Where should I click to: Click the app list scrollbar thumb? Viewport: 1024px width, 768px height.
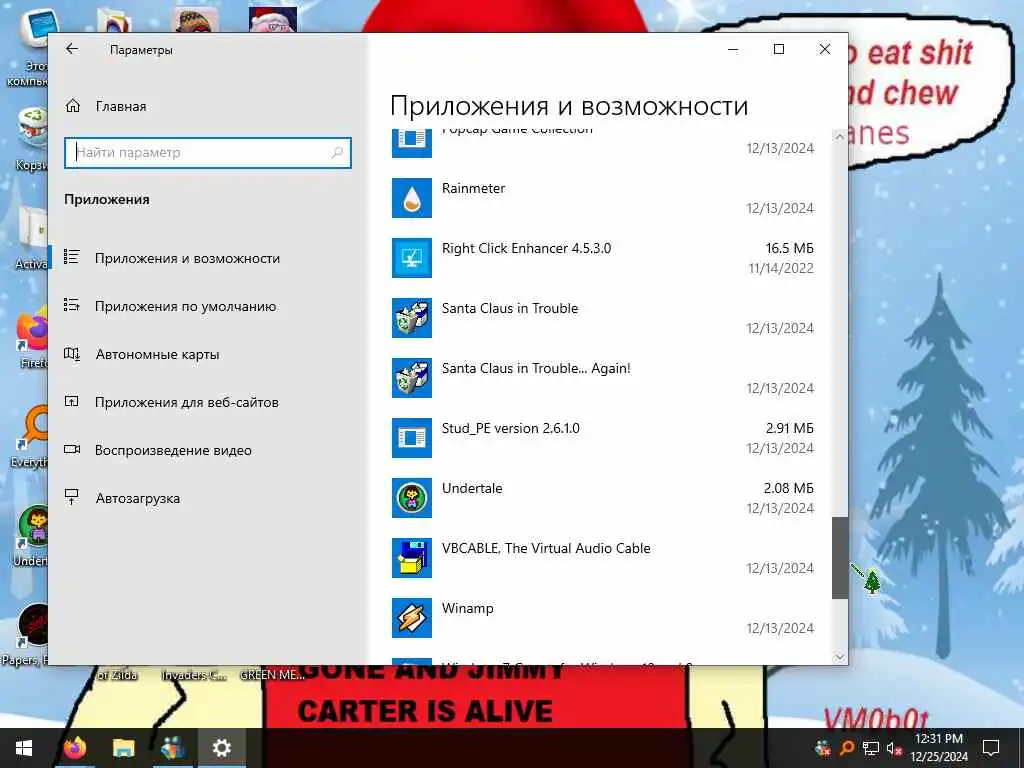[840, 558]
